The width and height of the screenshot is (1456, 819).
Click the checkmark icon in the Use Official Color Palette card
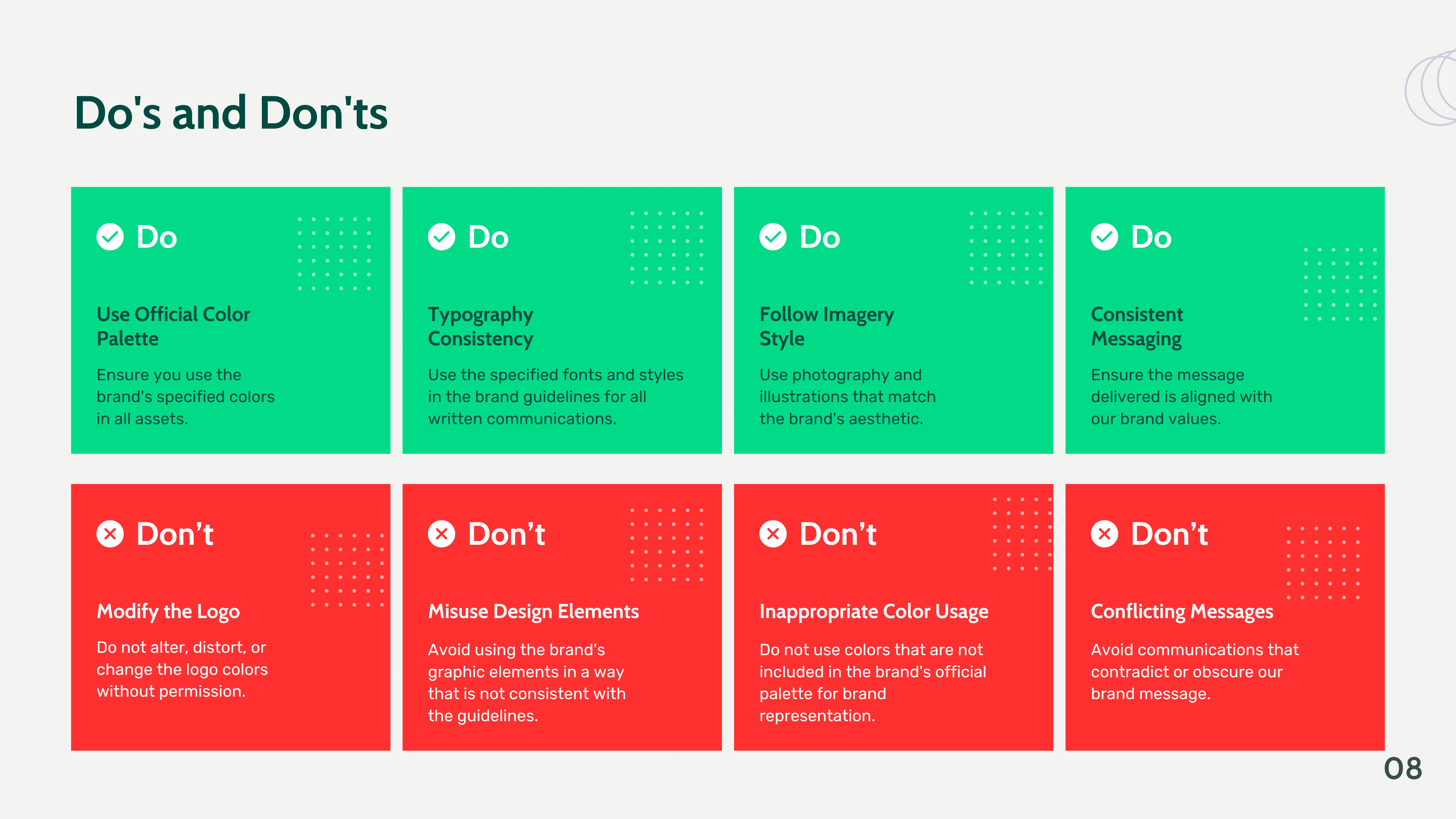(x=110, y=237)
